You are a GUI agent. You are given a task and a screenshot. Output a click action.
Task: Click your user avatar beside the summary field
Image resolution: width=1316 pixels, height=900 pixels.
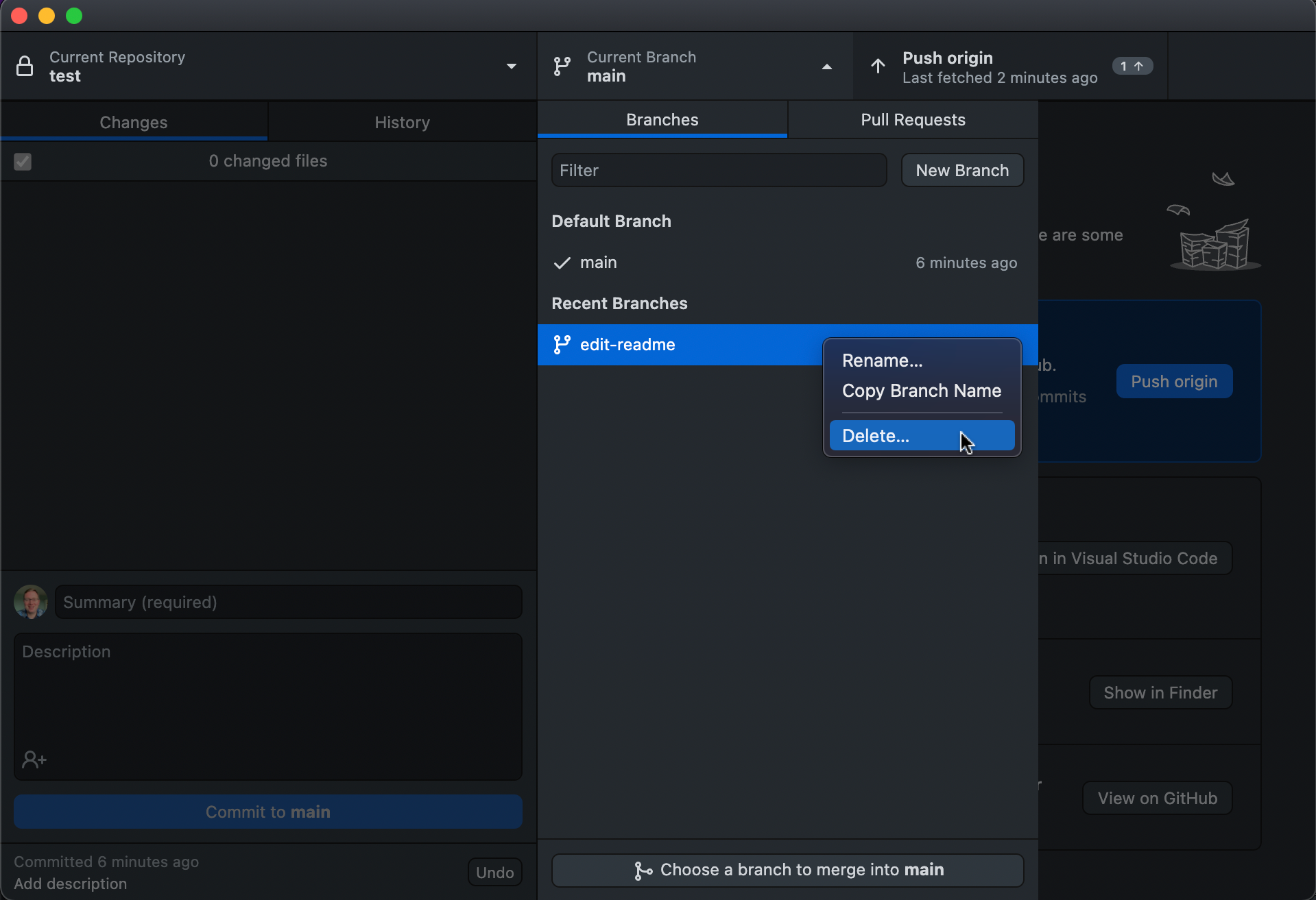[30, 601]
